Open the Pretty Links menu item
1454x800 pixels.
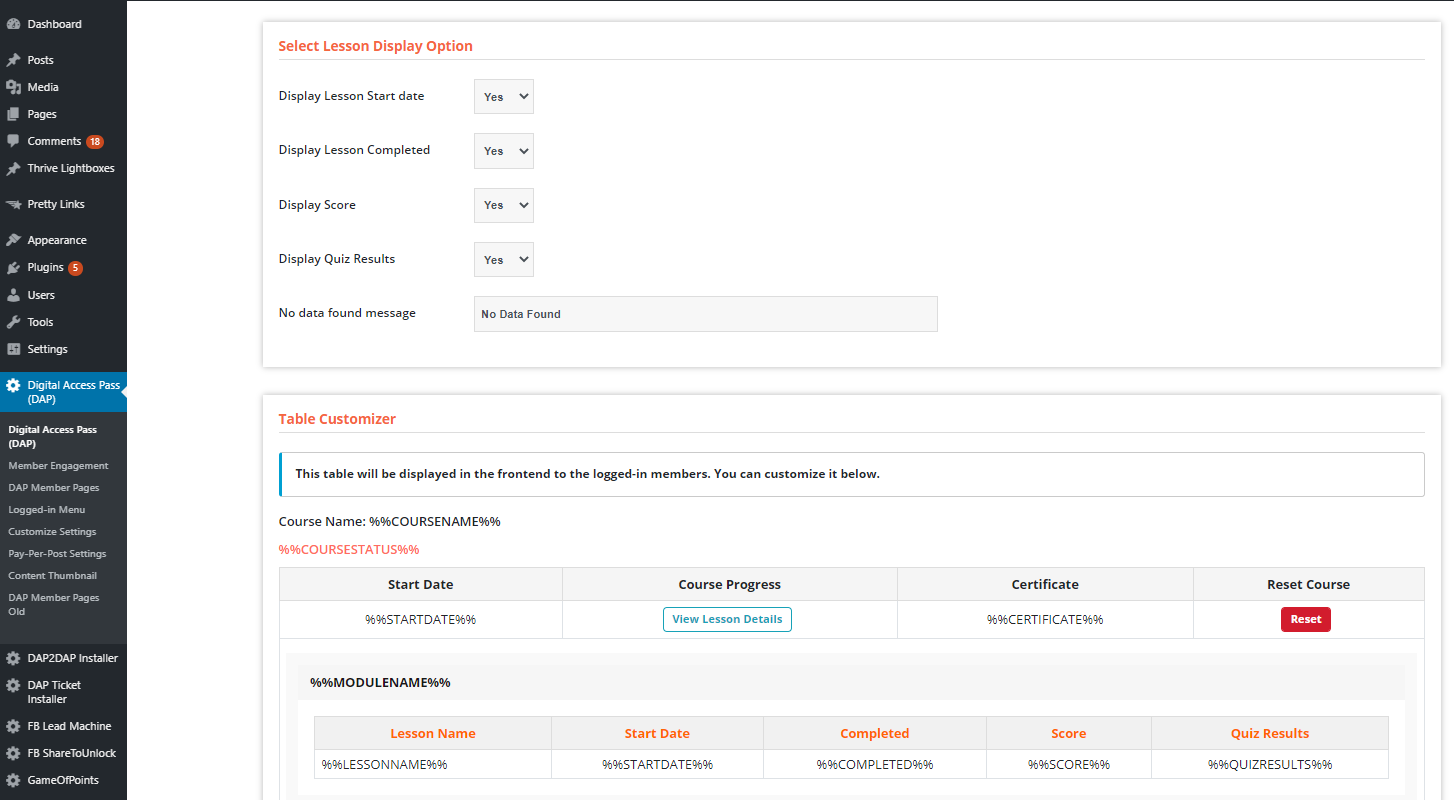[x=56, y=204]
